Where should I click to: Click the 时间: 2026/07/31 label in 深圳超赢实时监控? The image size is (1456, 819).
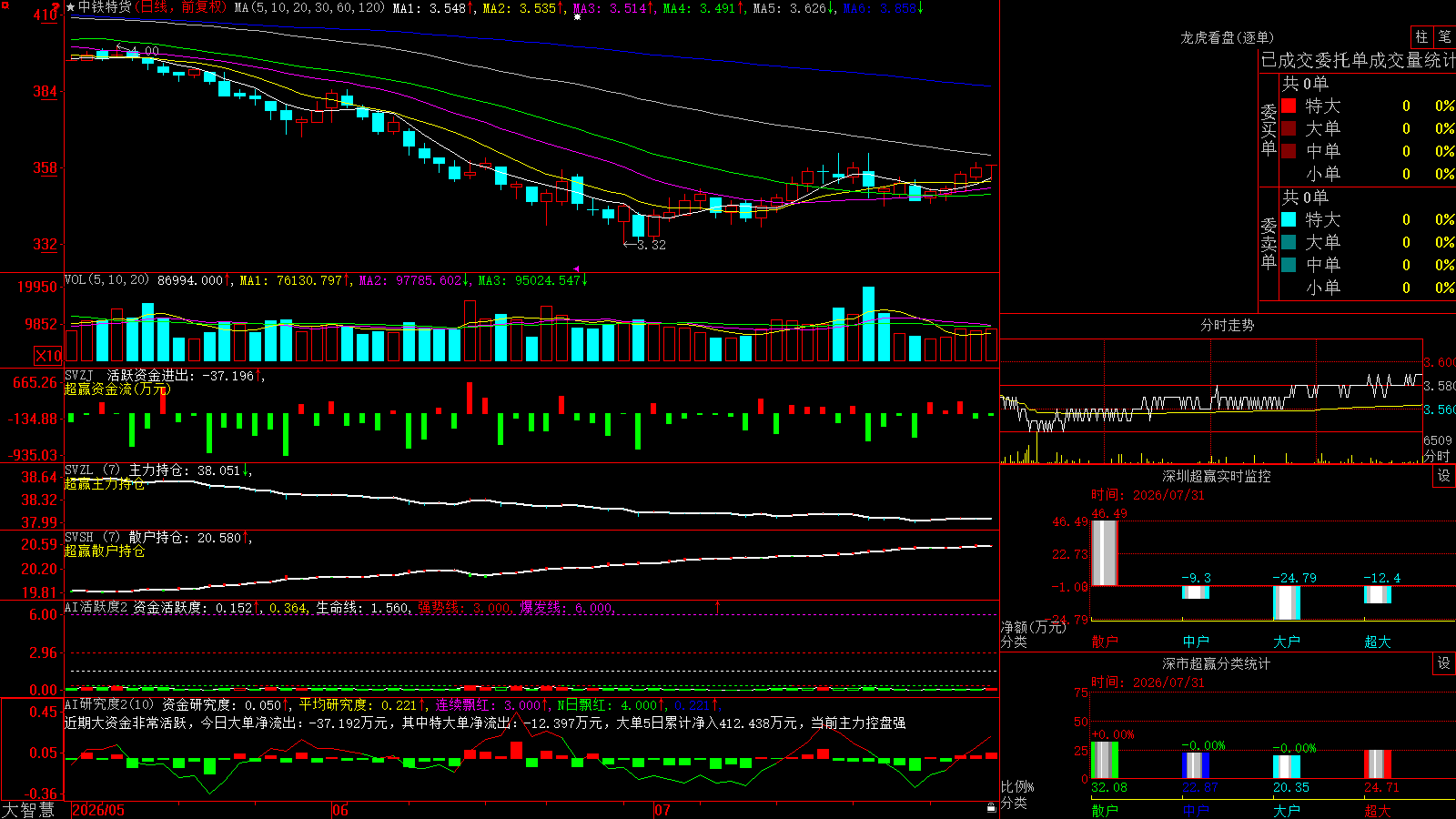1148,496
